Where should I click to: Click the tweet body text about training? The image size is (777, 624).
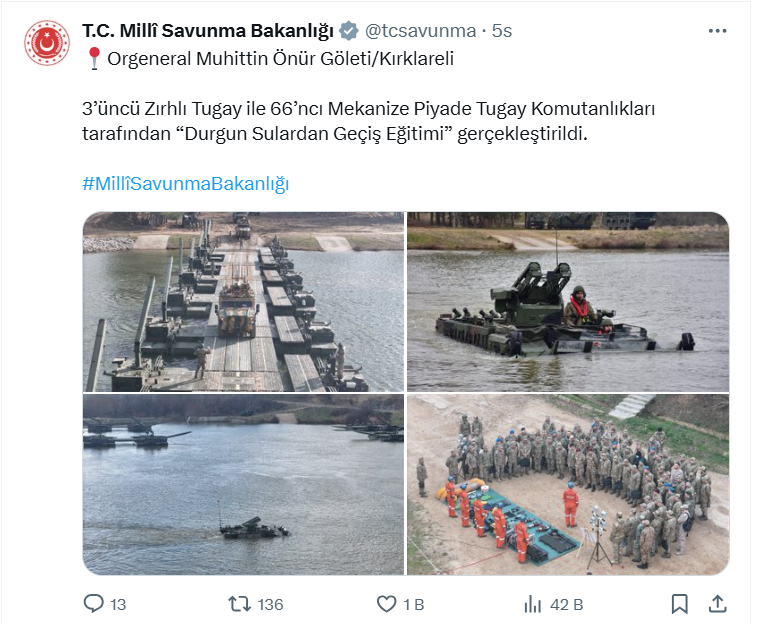coord(369,121)
